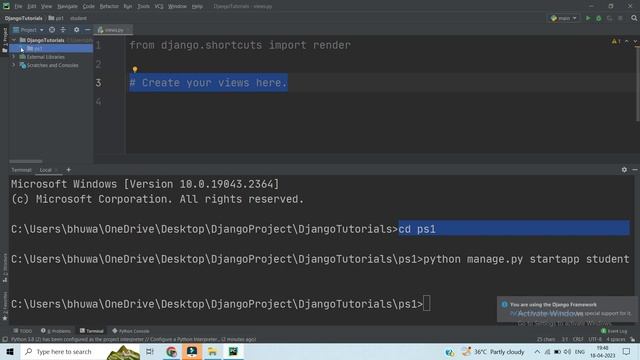This screenshot has height=360, width=640.
Task: Open the Refactor menu
Action: pyautogui.click(x=109, y=7)
